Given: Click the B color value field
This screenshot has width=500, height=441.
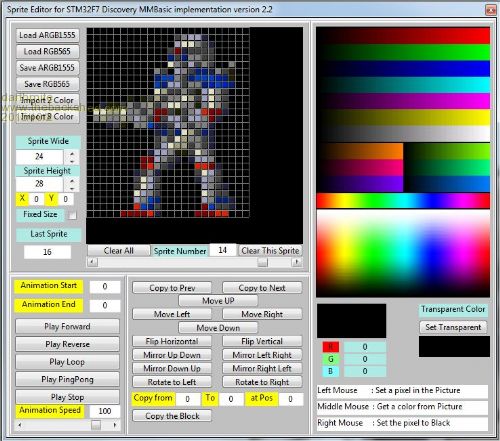Looking at the screenshot, I should click(365, 371).
